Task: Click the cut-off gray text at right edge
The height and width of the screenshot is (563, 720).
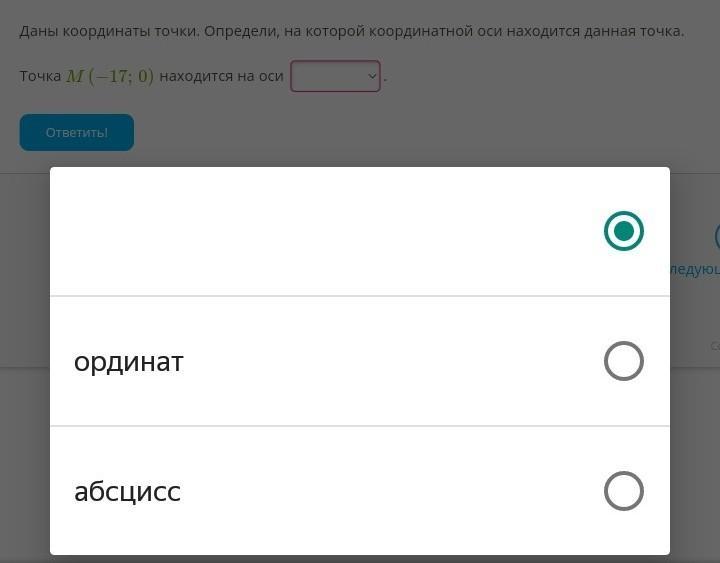Action: click(714, 346)
